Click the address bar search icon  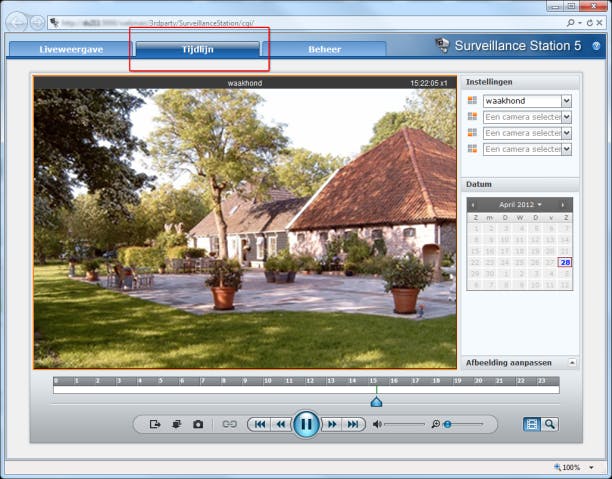[x=571, y=23]
